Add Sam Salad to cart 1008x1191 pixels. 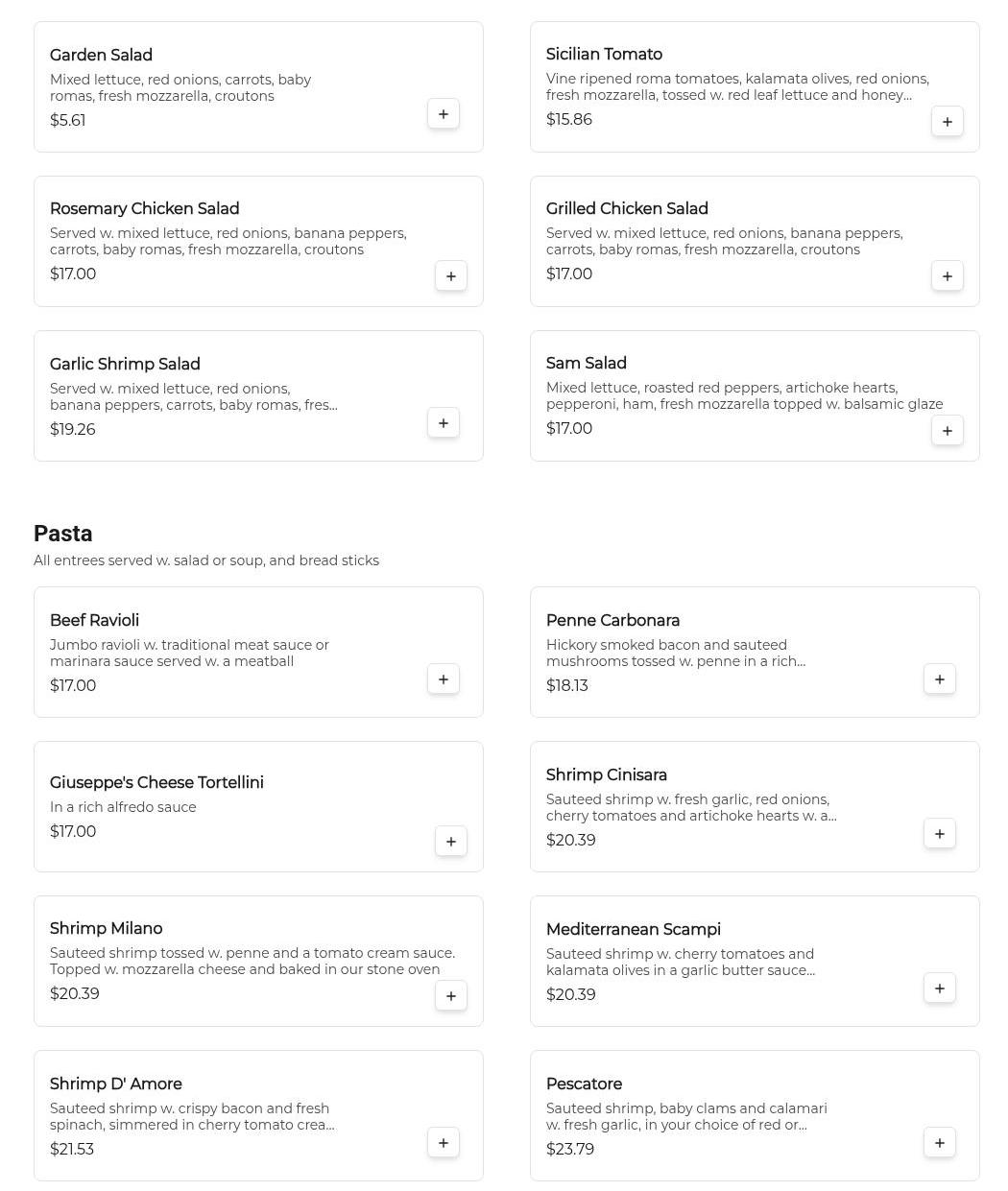(x=948, y=431)
